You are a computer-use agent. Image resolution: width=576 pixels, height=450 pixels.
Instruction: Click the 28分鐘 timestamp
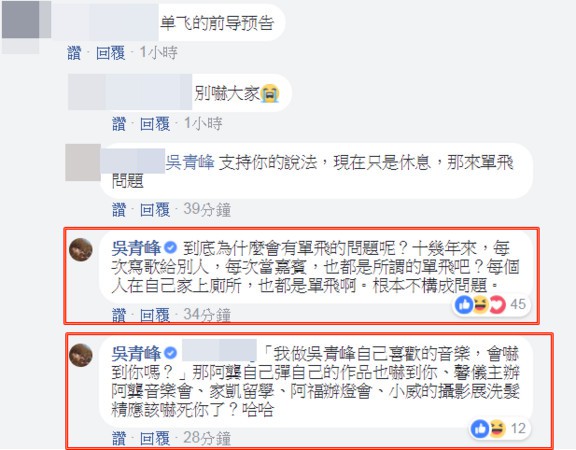click(x=207, y=438)
